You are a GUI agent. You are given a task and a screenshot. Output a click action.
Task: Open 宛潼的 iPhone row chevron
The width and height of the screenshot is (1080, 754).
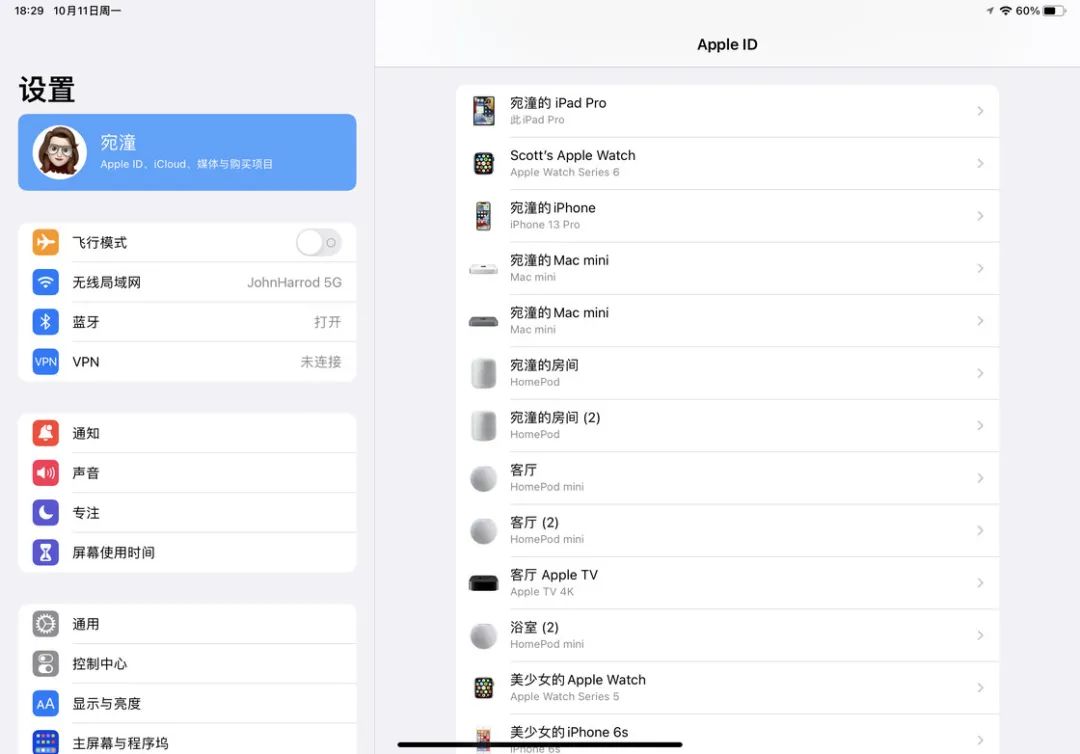point(980,216)
